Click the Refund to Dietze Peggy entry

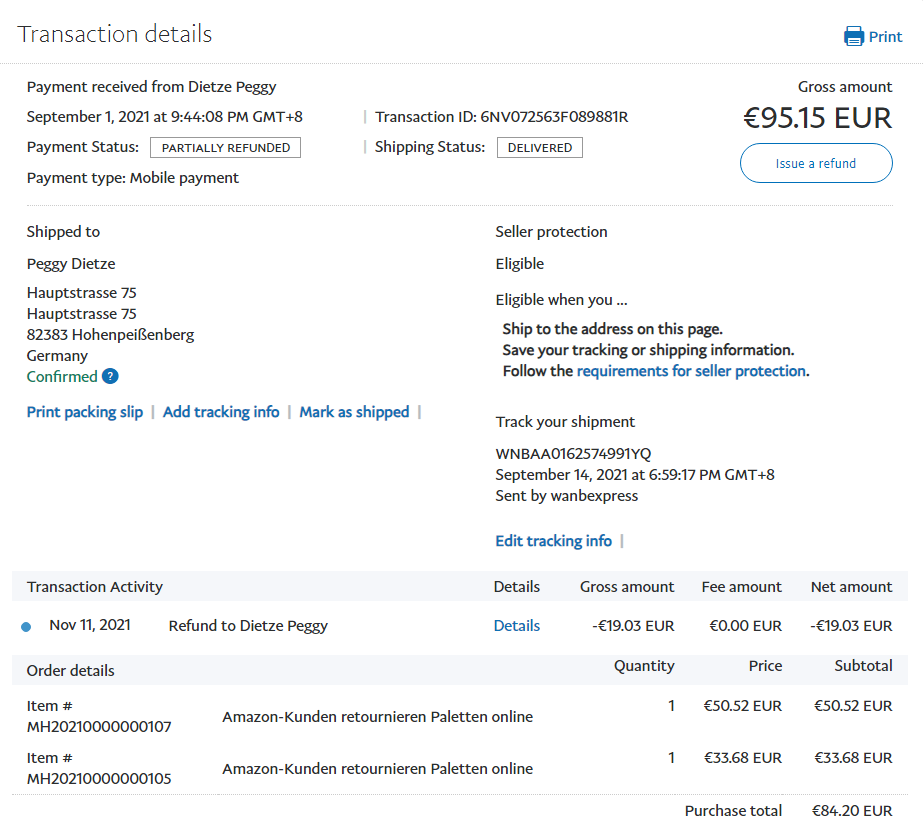(248, 626)
